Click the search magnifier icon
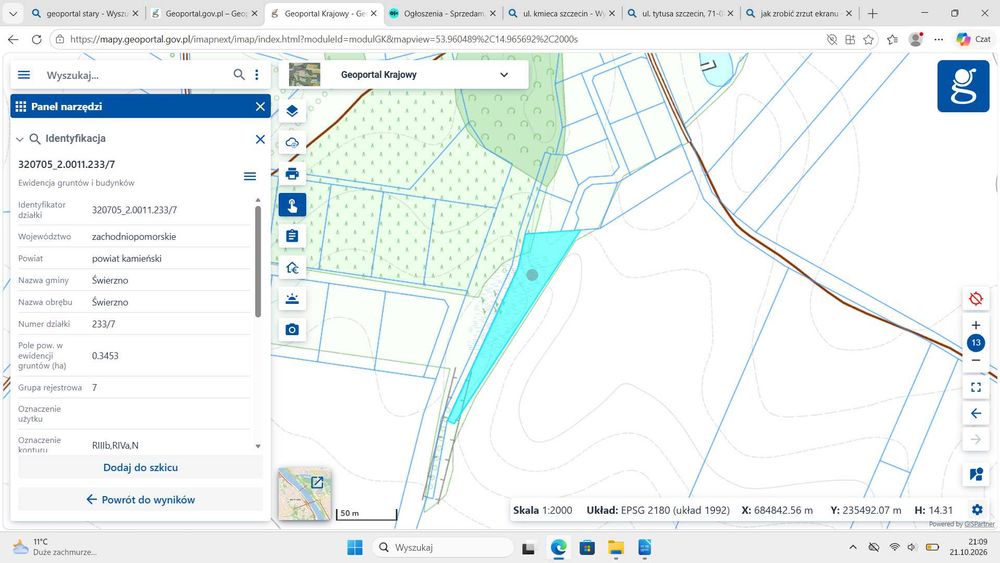 click(239, 75)
